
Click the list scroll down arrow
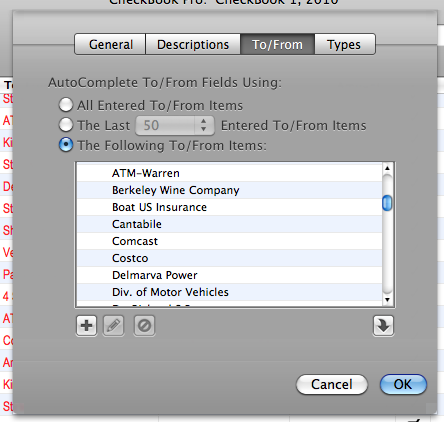pos(387,300)
